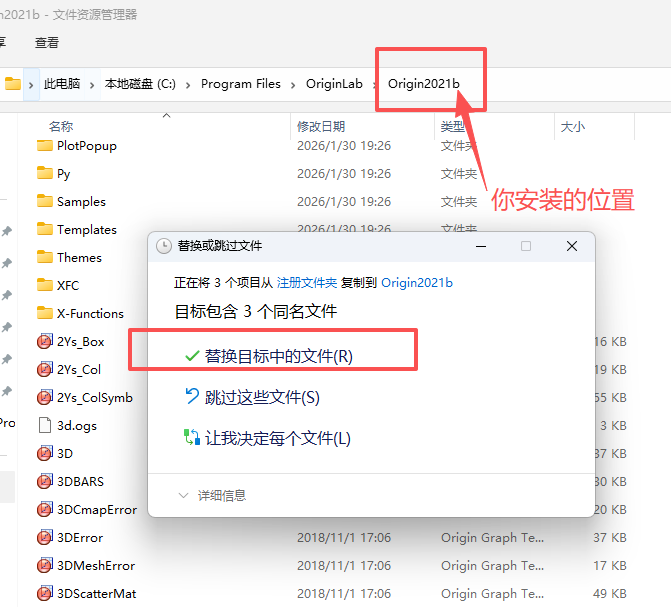The width and height of the screenshot is (671, 616).
Task: Go to OriginLab in the breadcrumb
Action: click(334, 84)
